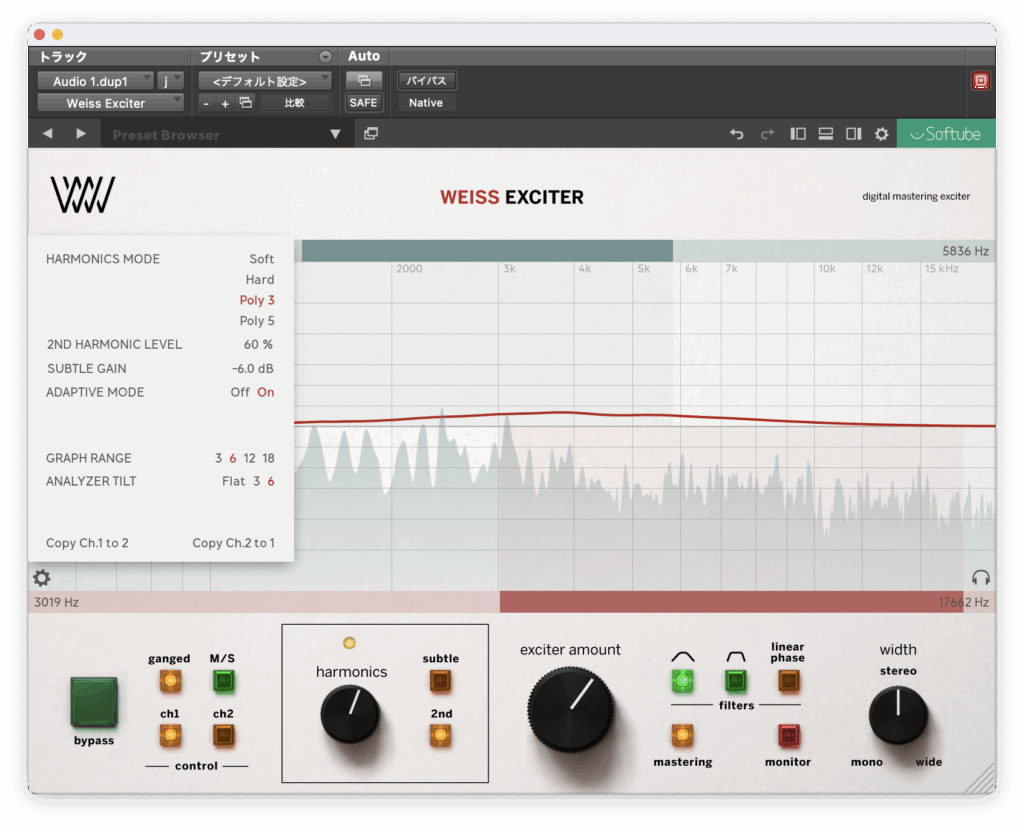Image resolution: width=1024 pixels, height=827 pixels.
Task: Click the width stereo knob
Action: [898, 715]
